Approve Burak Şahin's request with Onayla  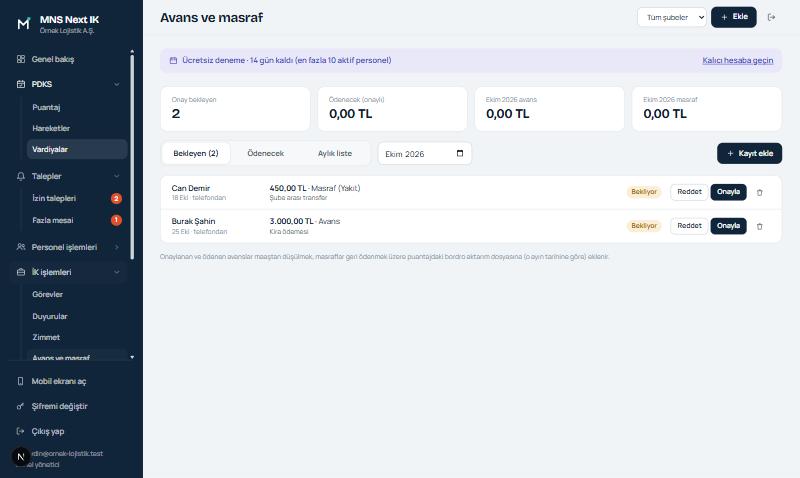point(729,226)
